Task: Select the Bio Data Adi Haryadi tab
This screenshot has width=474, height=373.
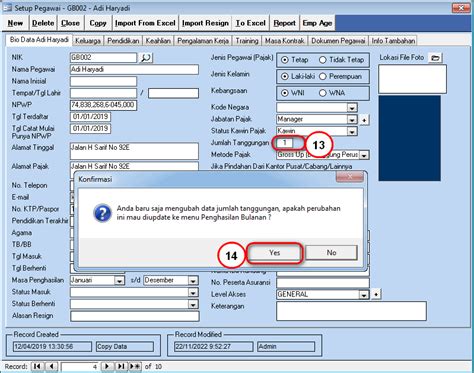Action: point(39,40)
